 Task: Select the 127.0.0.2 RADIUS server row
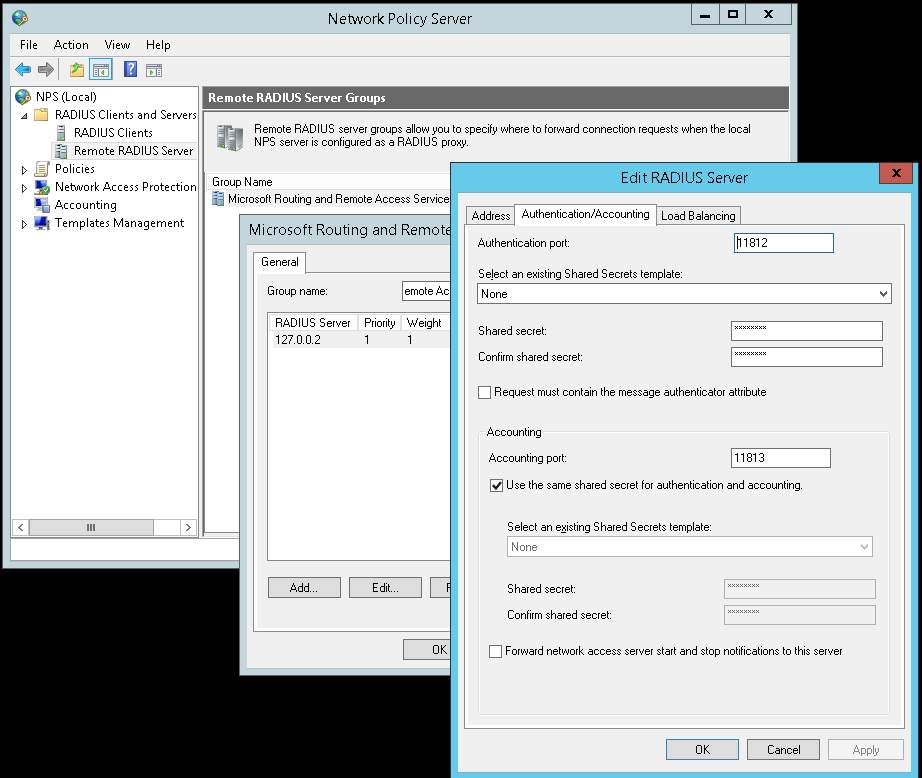tap(360, 340)
